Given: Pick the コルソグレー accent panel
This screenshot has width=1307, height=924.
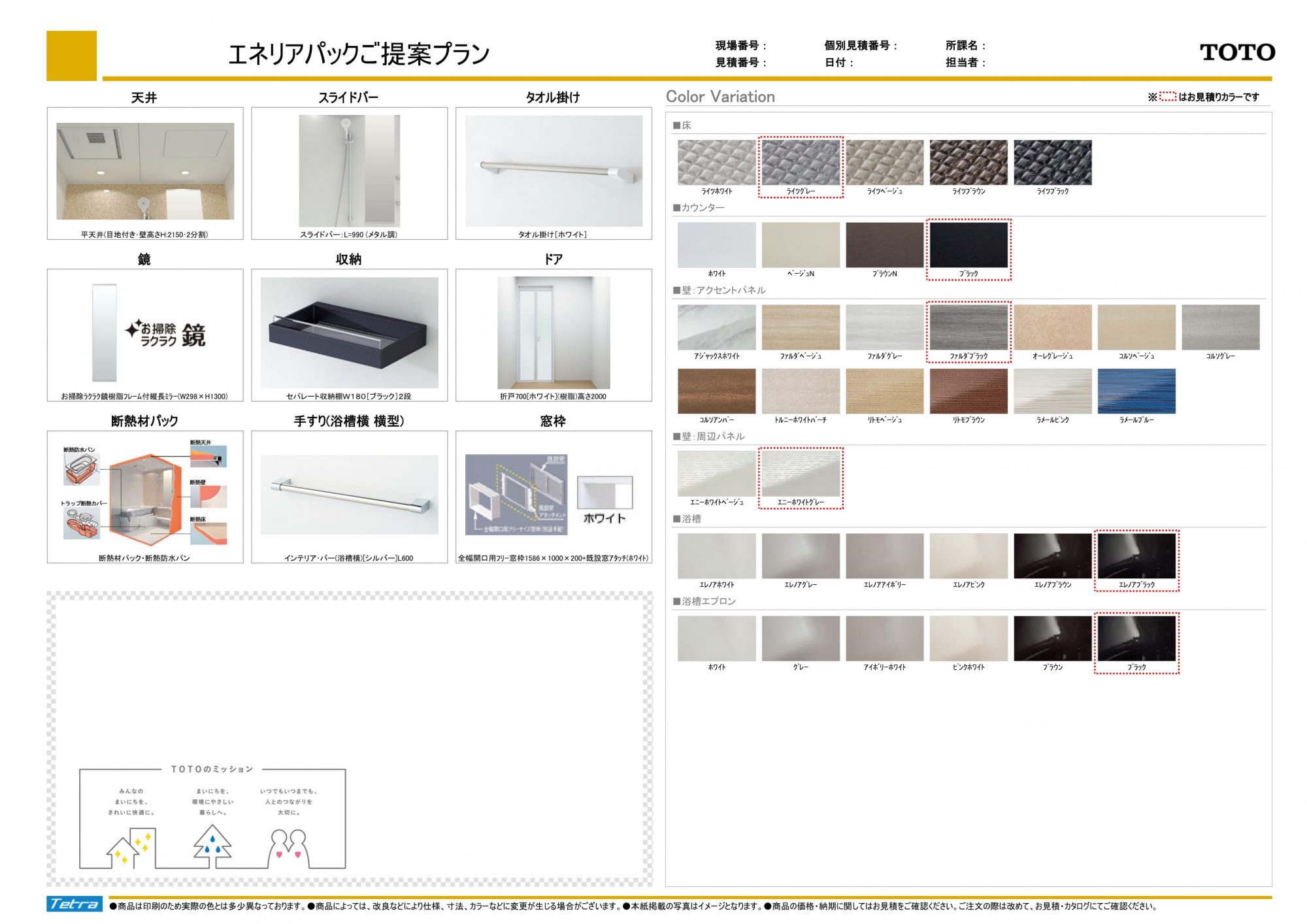Looking at the screenshot, I should point(1221,327).
